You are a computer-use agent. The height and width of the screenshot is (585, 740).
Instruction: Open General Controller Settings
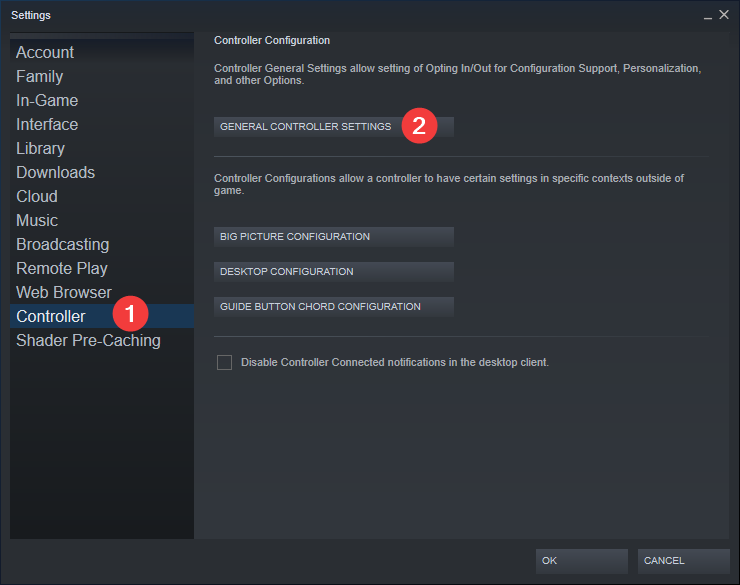(x=306, y=127)
